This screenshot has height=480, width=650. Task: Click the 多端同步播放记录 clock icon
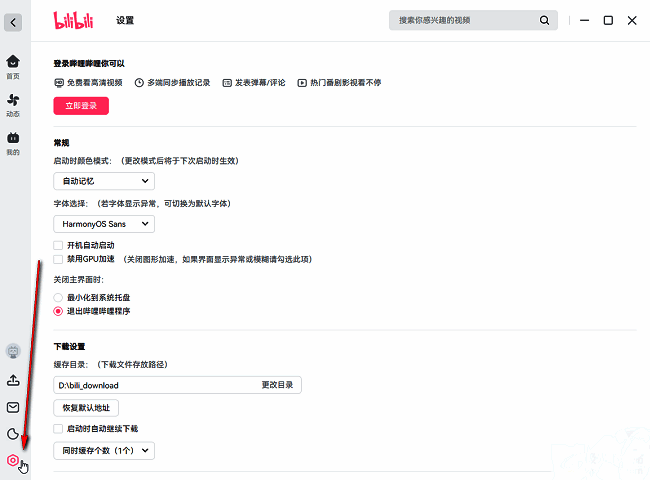[139, 83]
